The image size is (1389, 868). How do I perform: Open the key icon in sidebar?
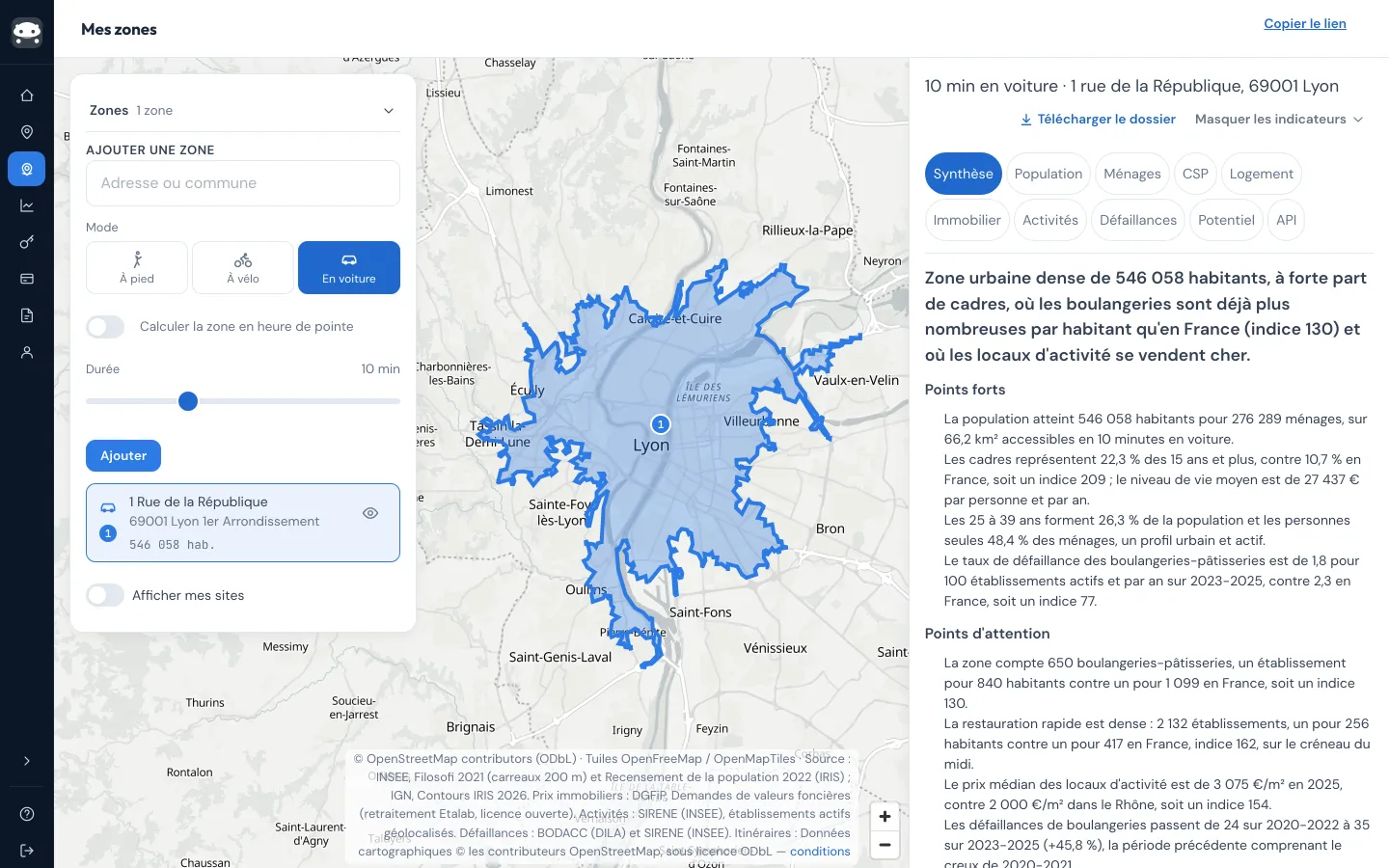point(27,242)
